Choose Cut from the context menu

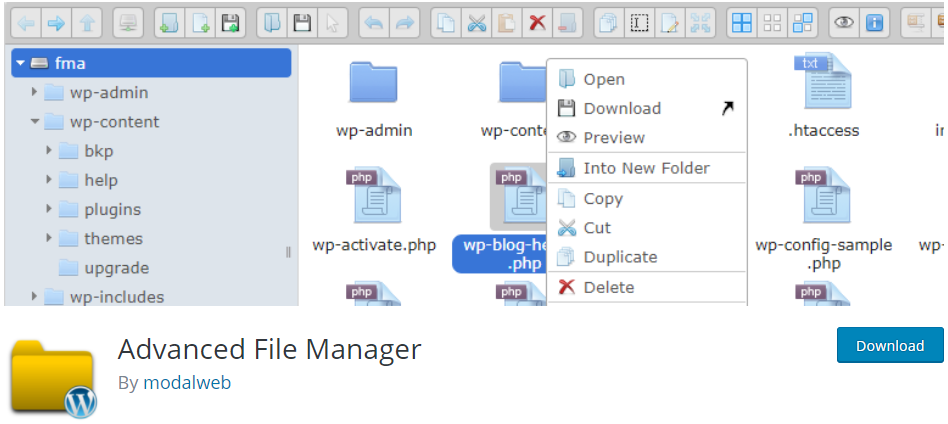point(647,227)
